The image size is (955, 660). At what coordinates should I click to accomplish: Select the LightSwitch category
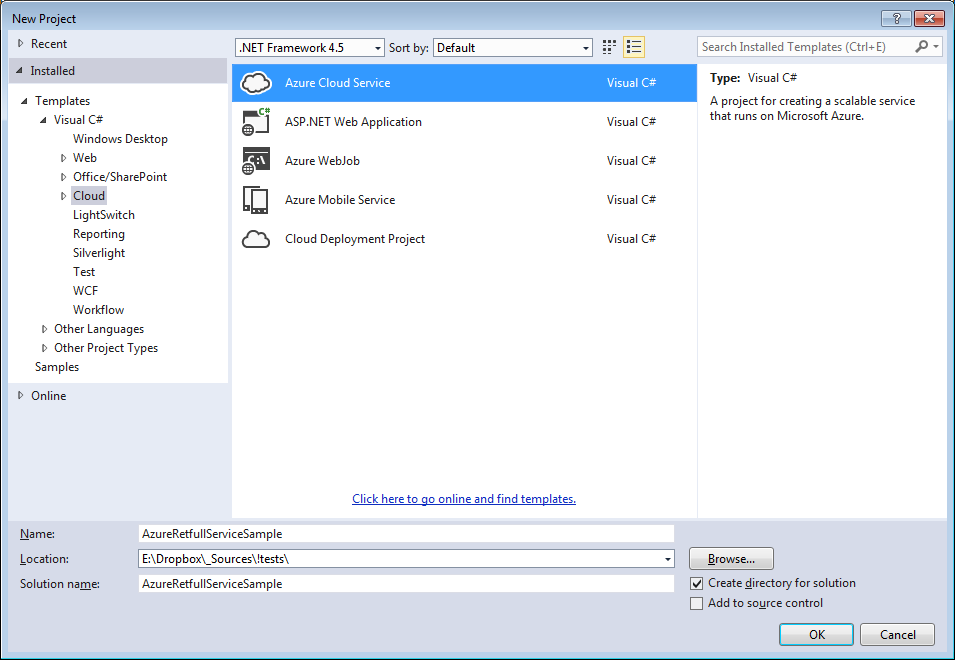click(104, 215)
